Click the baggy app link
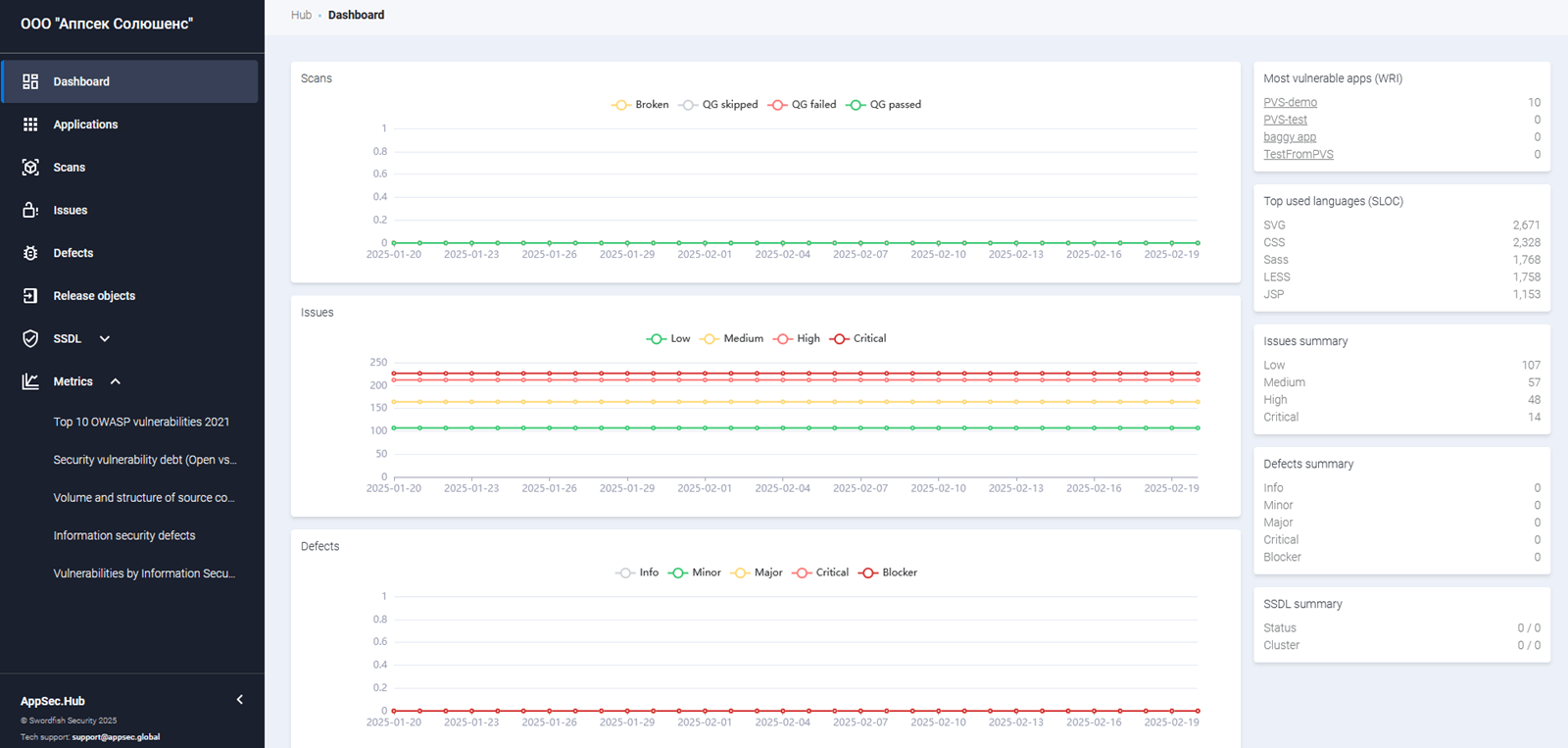This screenshot has width=1568, height=748. (x=1290, y=137)
